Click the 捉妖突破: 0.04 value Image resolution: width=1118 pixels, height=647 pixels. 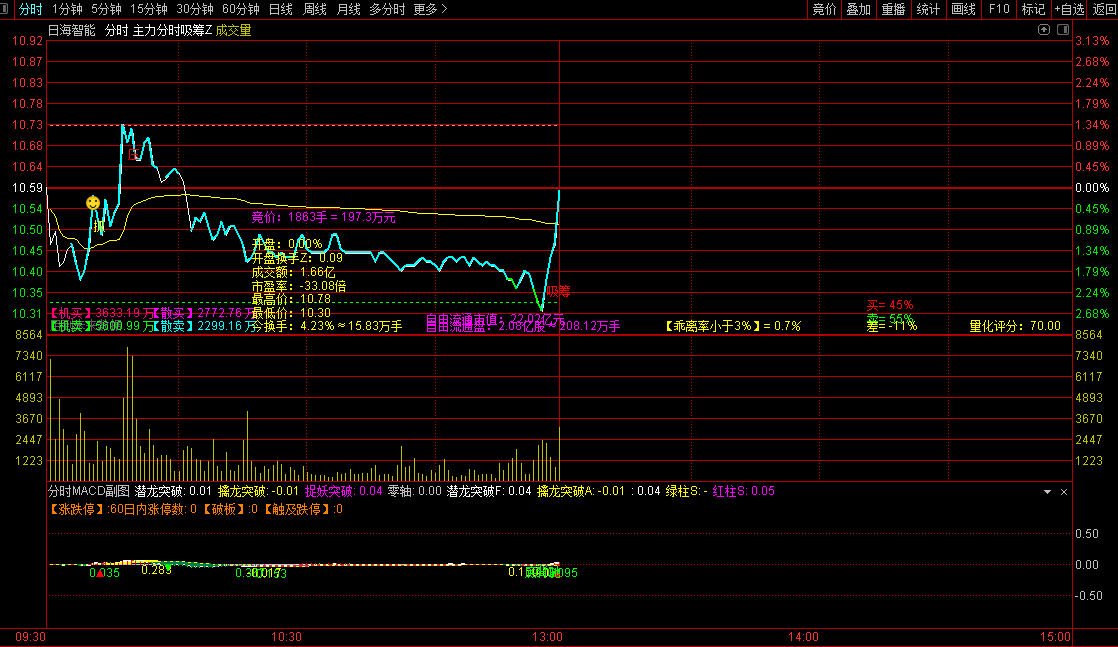point(344,491)
